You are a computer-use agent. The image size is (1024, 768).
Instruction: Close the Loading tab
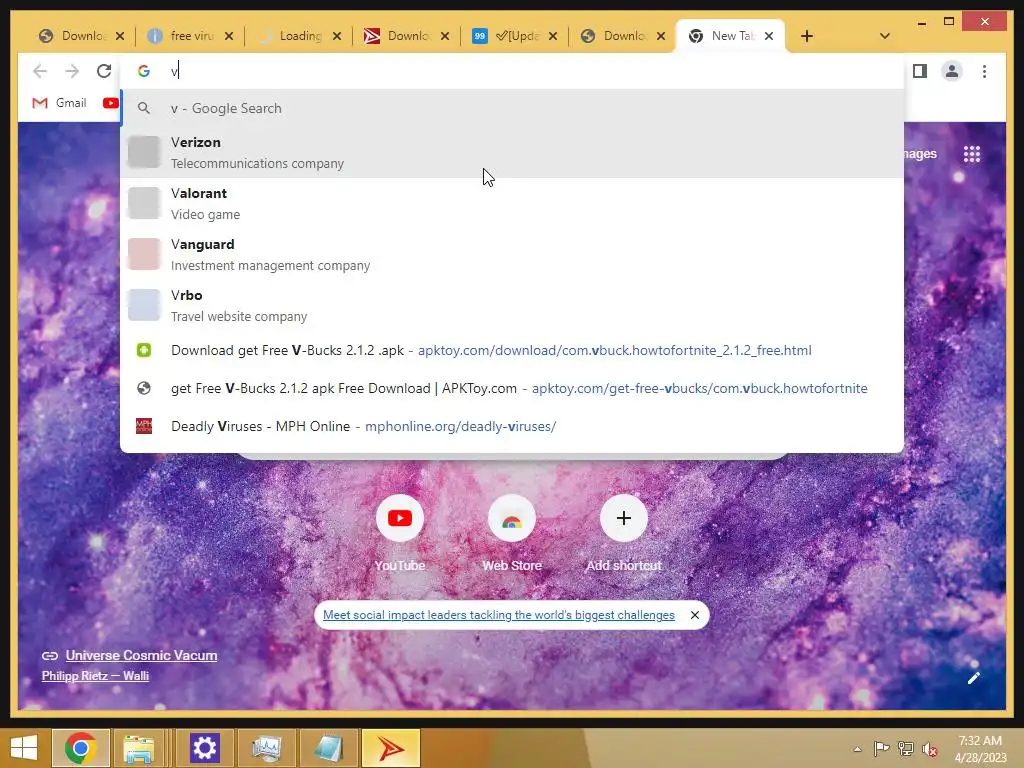pyautogui.click(x=336, y=36)
